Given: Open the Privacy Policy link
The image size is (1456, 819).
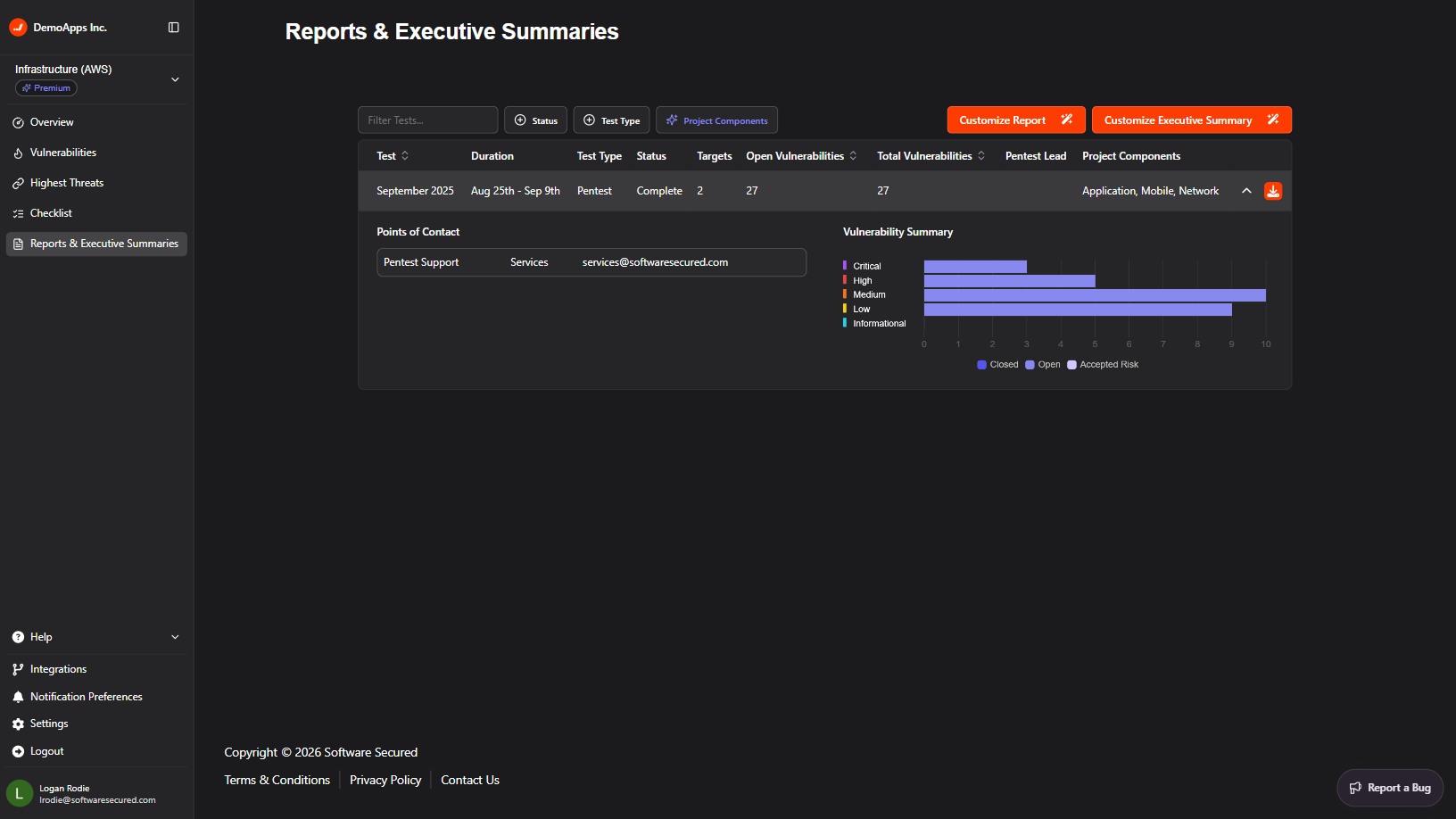Looking at the screenshot, I should pyautogui.click(x=385, y=780).
